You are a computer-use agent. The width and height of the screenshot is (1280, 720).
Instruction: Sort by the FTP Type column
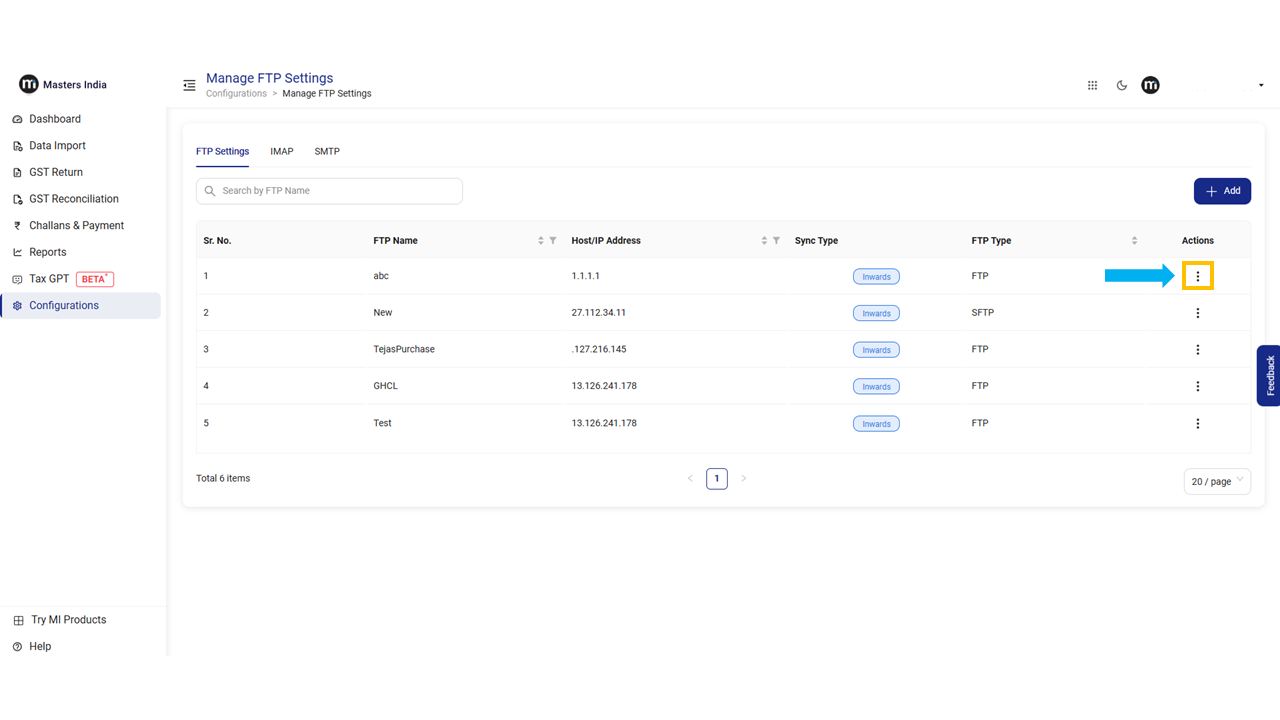pos(1134,241)
